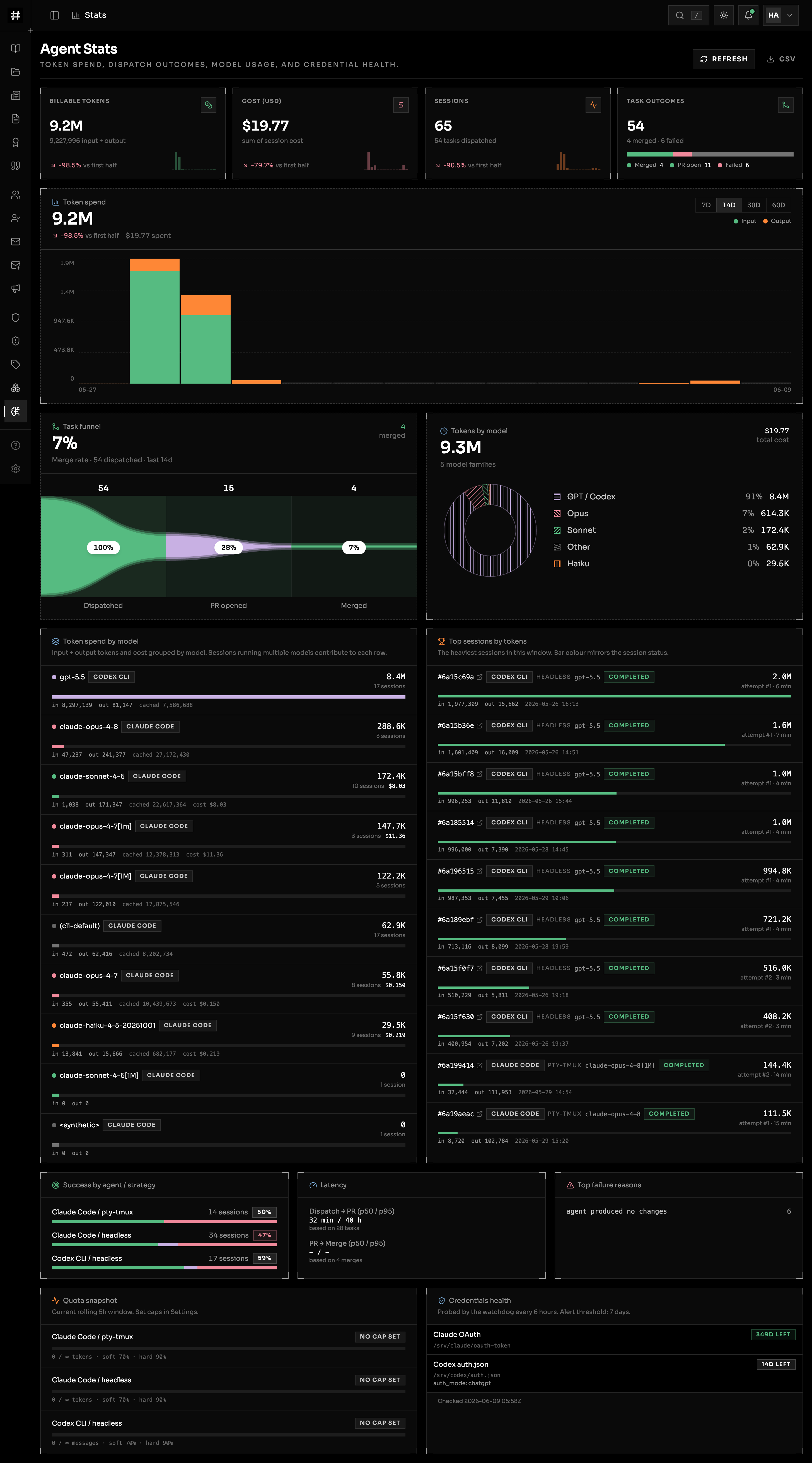Viewport: 812px width, 1463px height.
Task: Open the shield-alert sidebar icon
Action: point(15,341)
